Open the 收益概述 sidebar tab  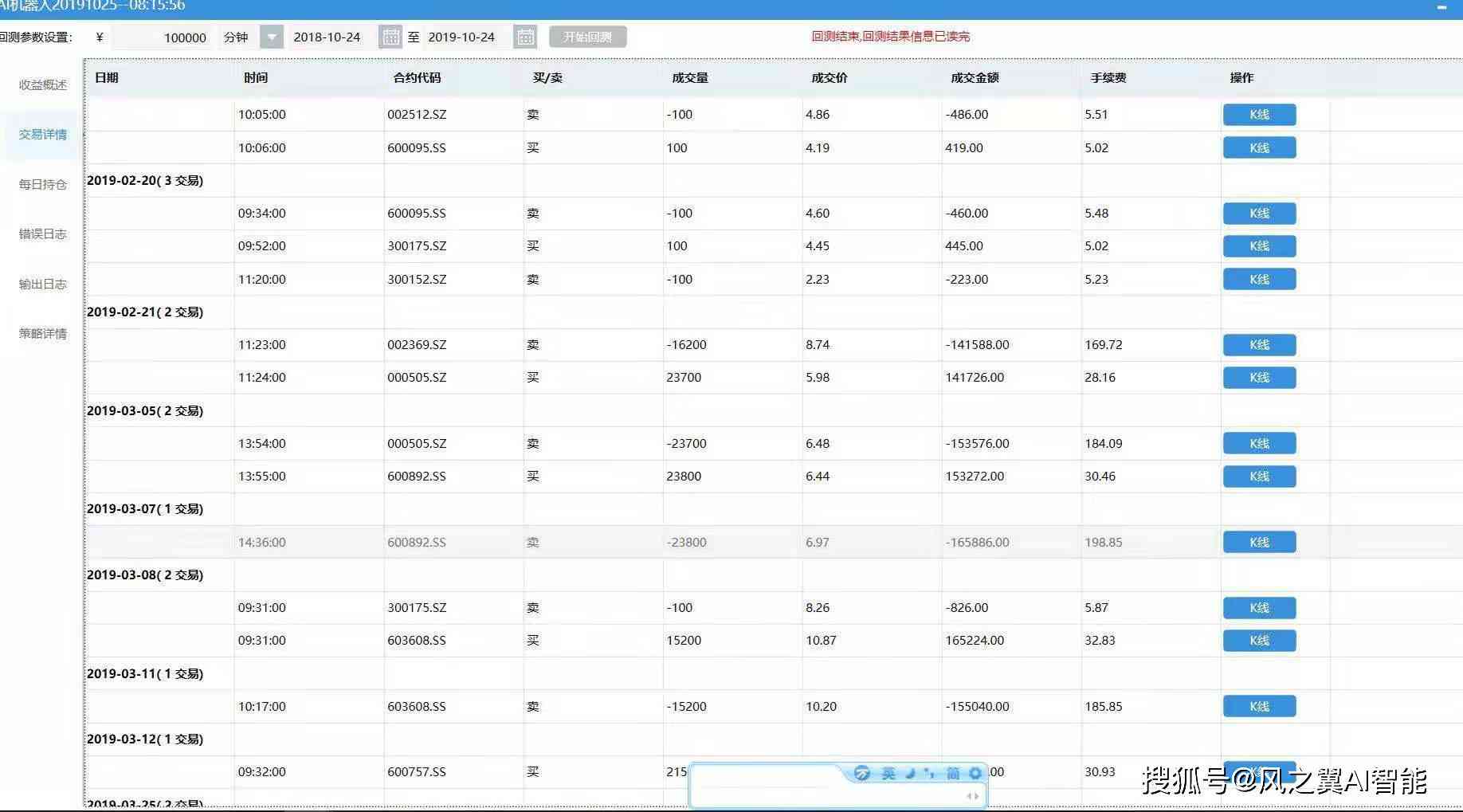(43, 85)
